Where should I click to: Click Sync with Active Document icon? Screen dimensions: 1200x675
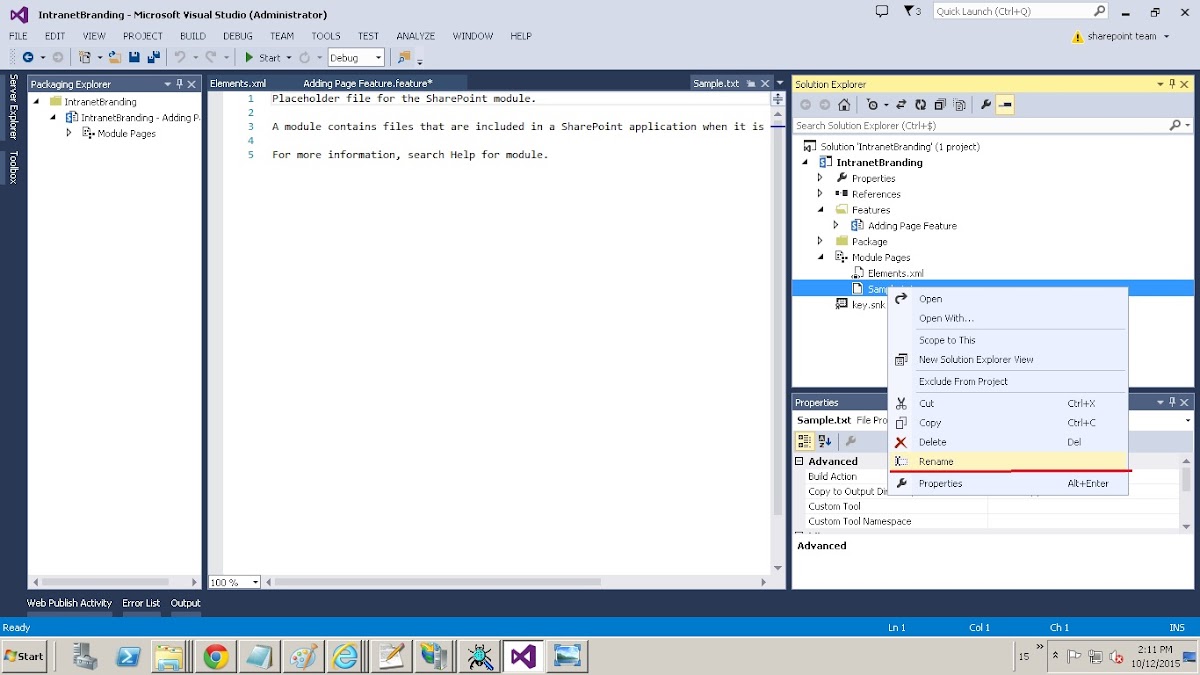pyautogui.click(x=901, y=105)
